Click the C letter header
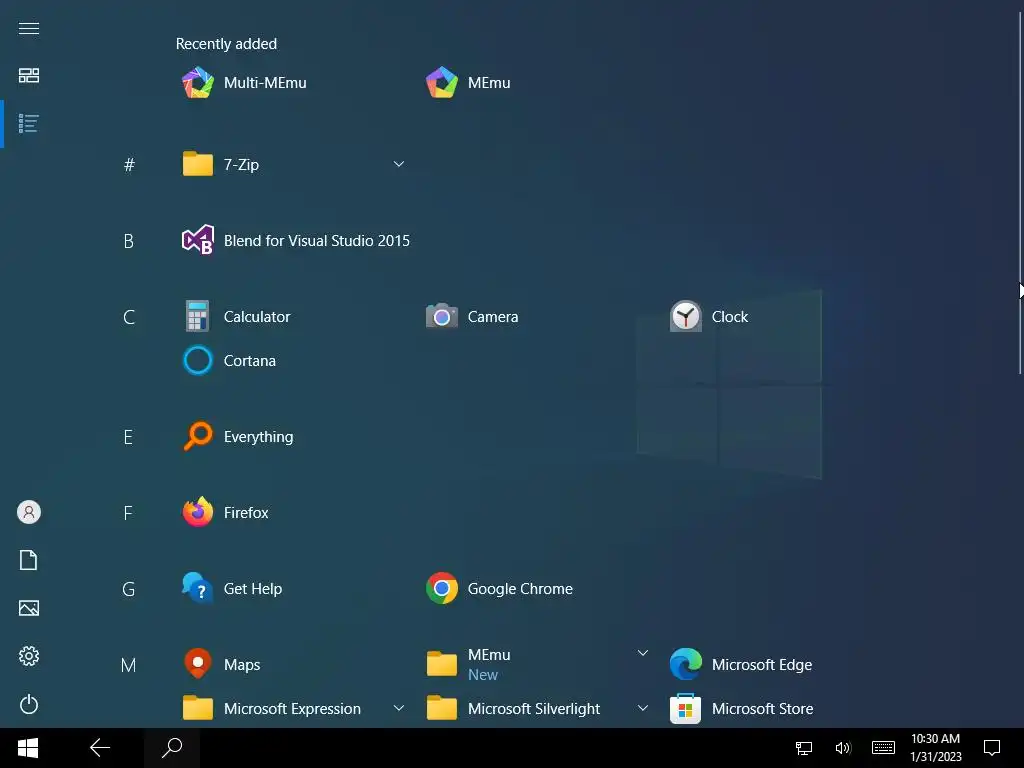 [129, 317]
